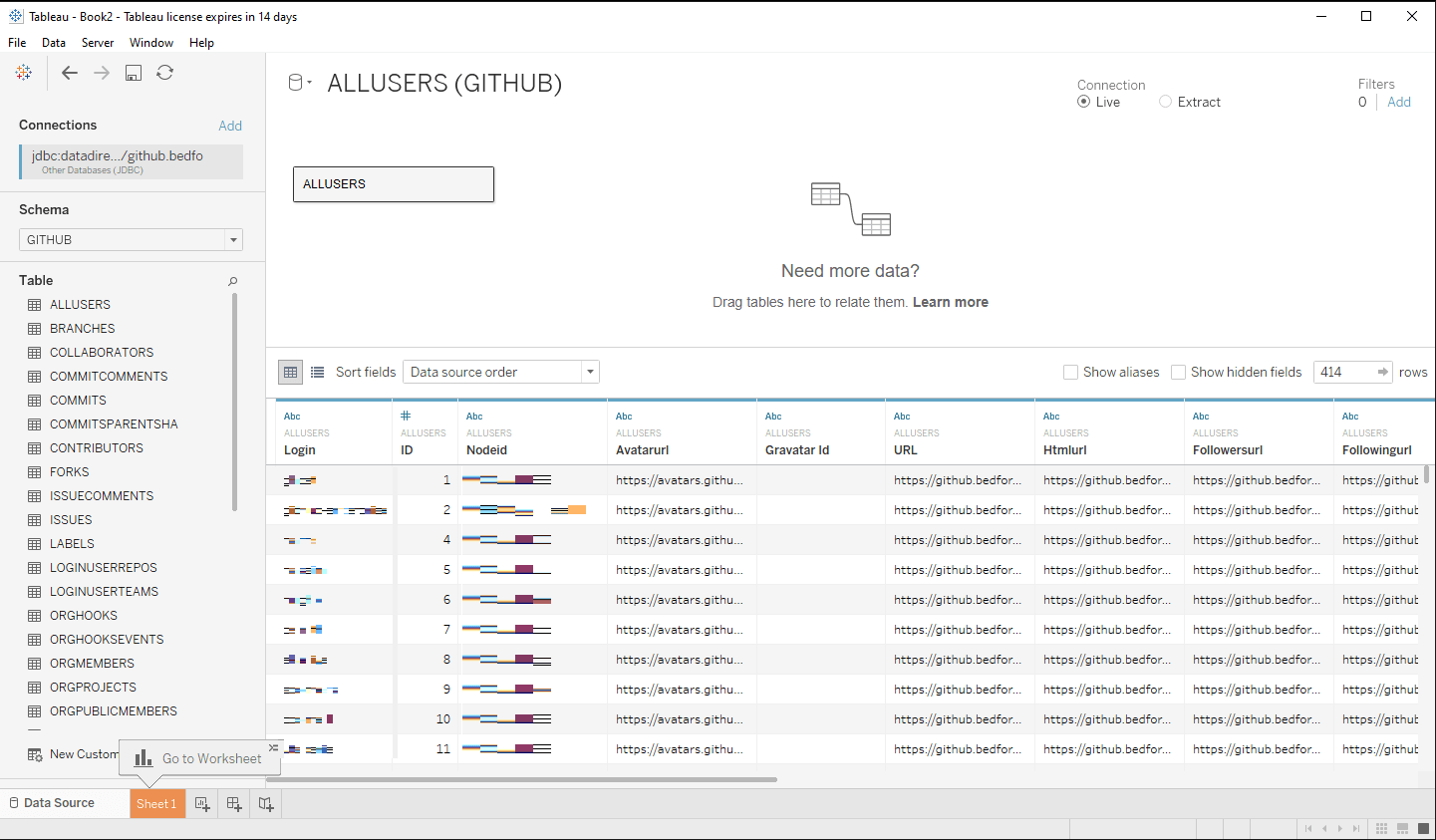The image size is (1436, 840).
Task: Click the Abc type icon on URL column
Action: [x=902, y=417]
